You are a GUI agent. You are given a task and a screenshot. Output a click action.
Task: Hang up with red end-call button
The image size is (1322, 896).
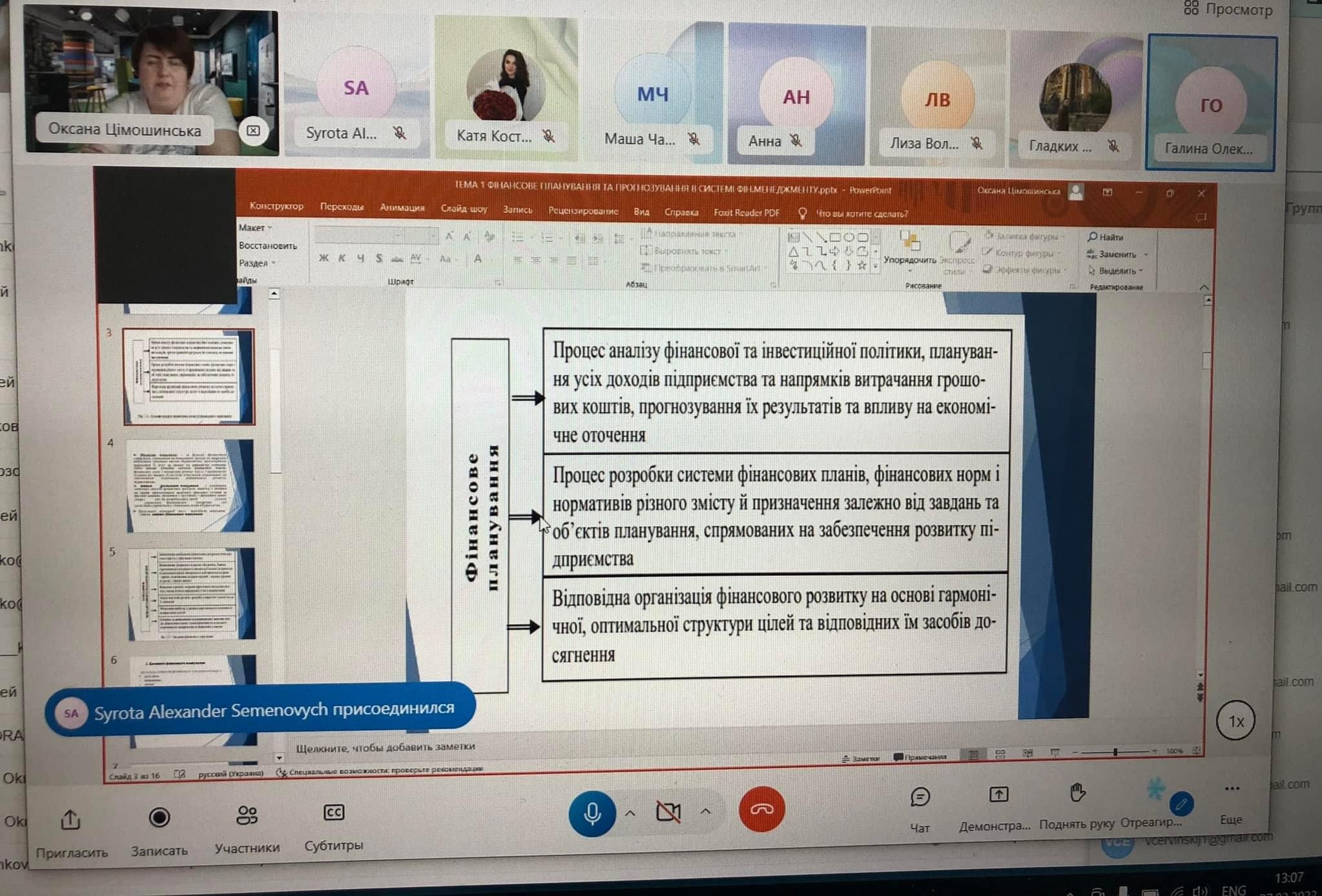click(761, 809)
